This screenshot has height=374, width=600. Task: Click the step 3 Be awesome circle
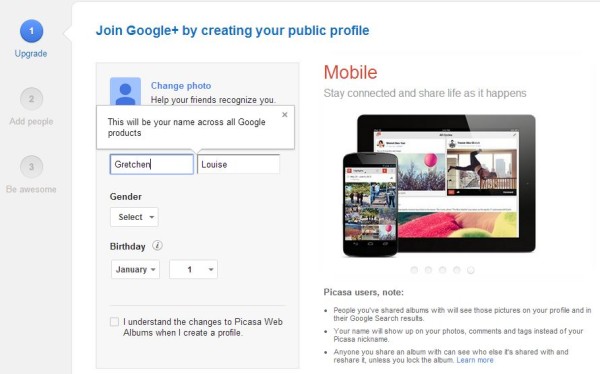[x=31, y=167]
